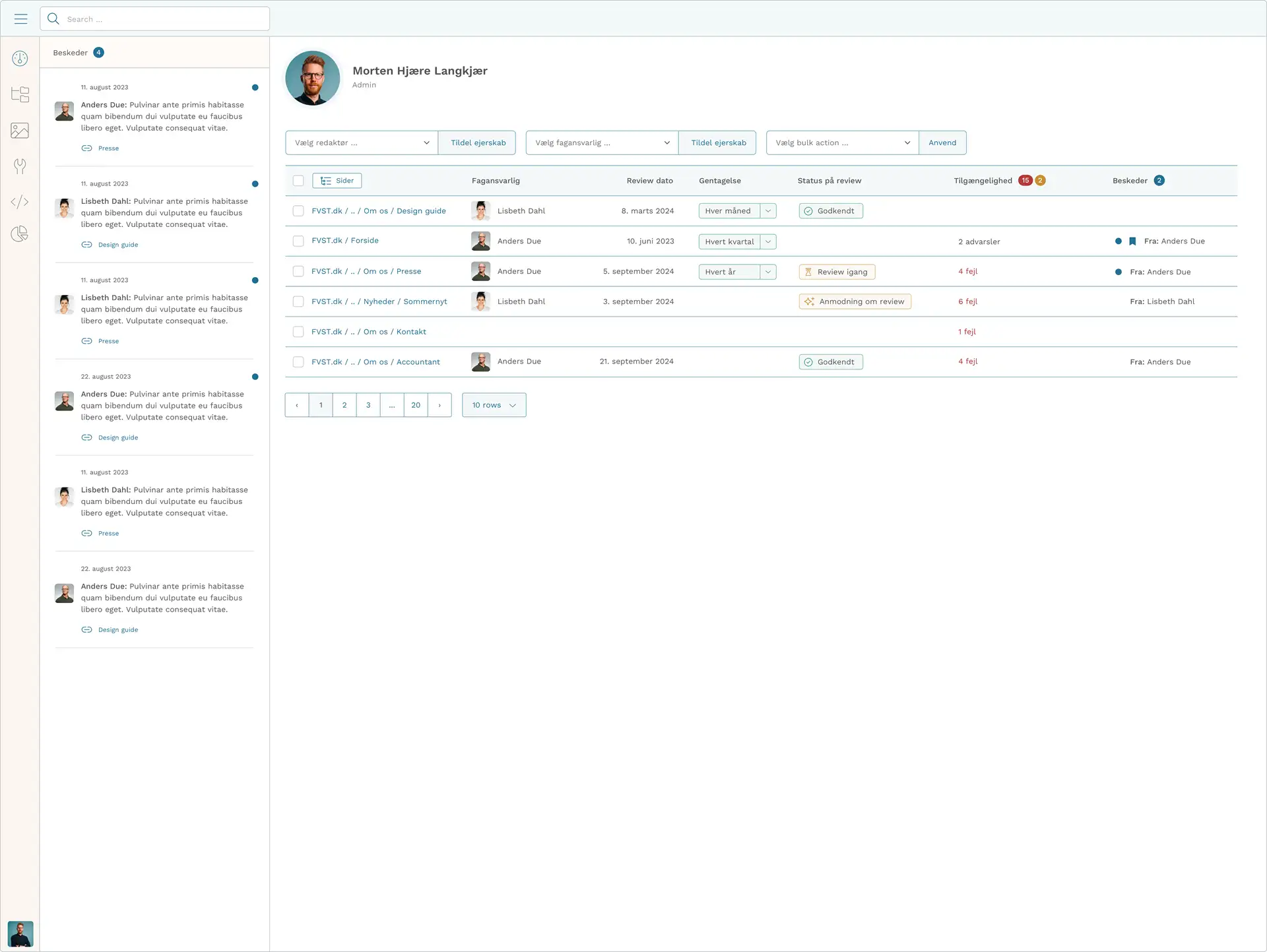
Task: Open the dashboard gauge icon in sidebar
Action: [x=20, y=59]
